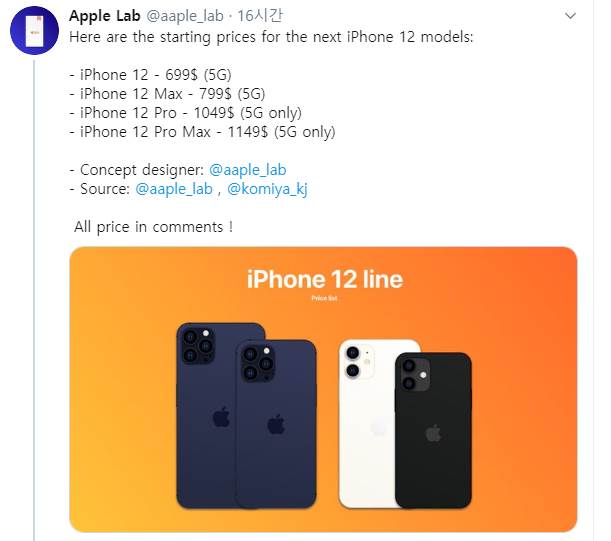Screen dimensions: 611x541
Task: Click the Apple logo on black iPhone
Action: point(433,433)
